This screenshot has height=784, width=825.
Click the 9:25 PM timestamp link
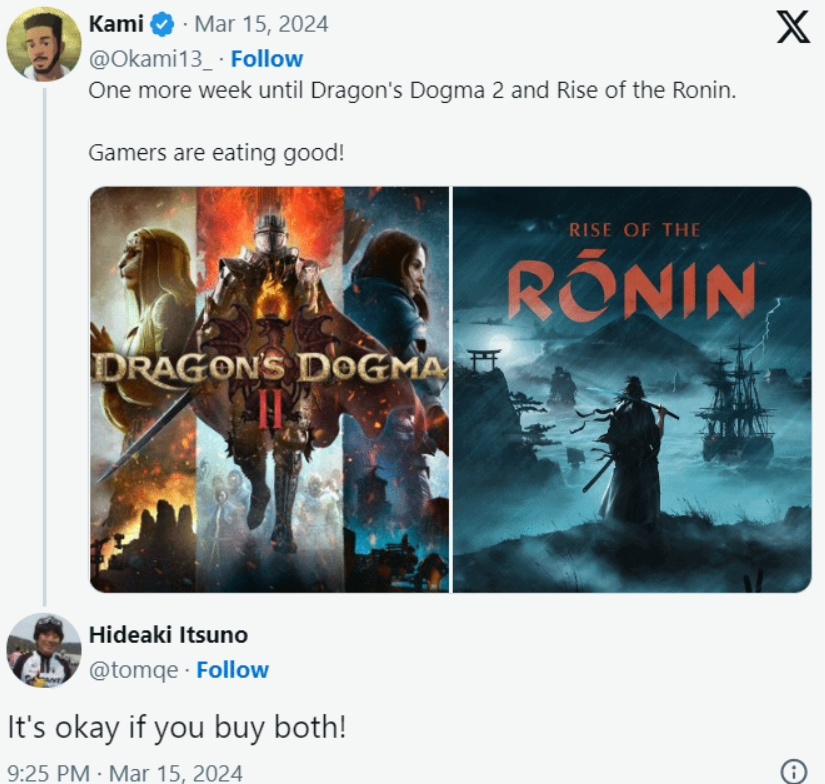pos(125,773)
